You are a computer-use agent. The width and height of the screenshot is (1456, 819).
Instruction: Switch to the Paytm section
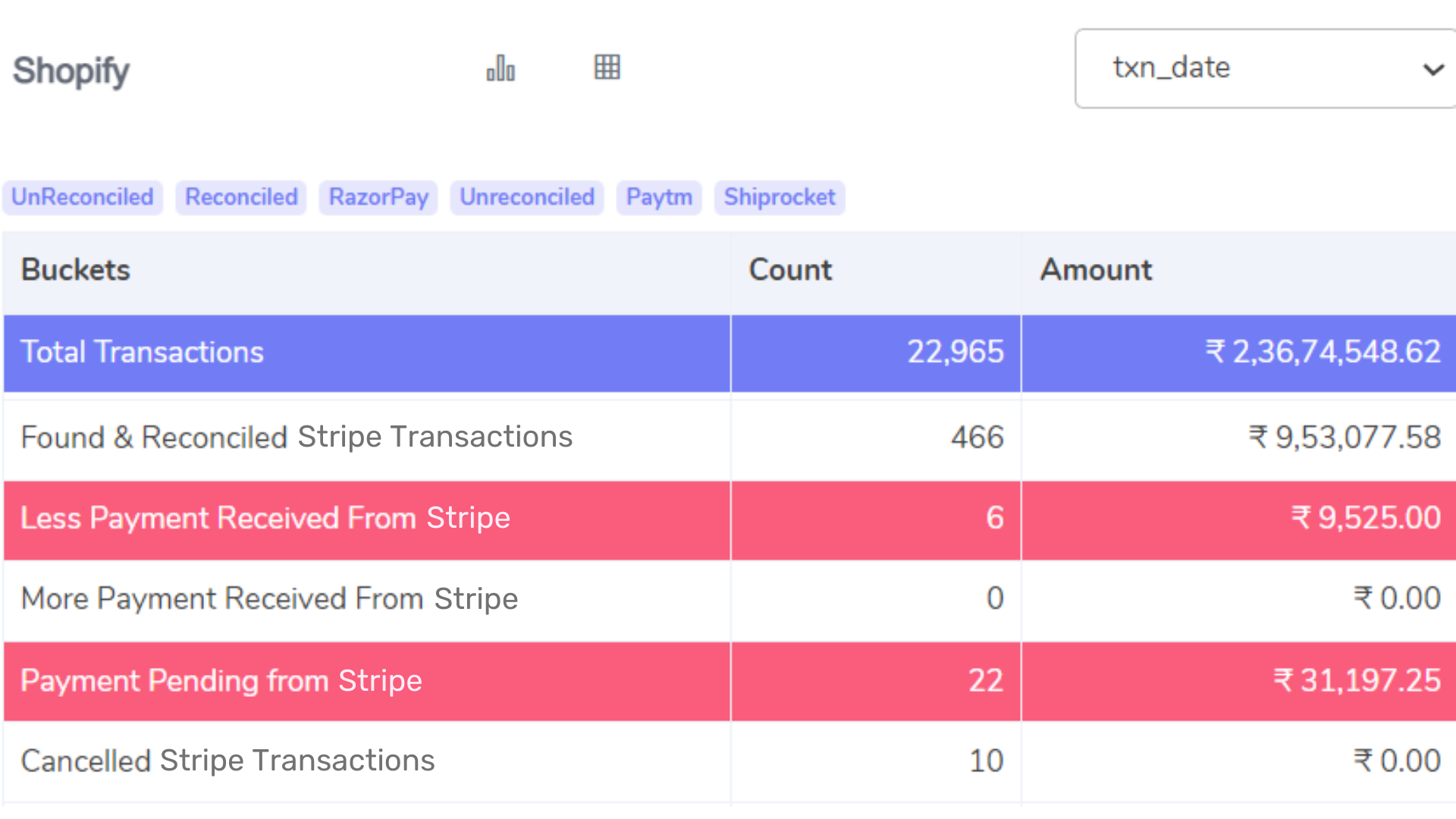[659, 197]
